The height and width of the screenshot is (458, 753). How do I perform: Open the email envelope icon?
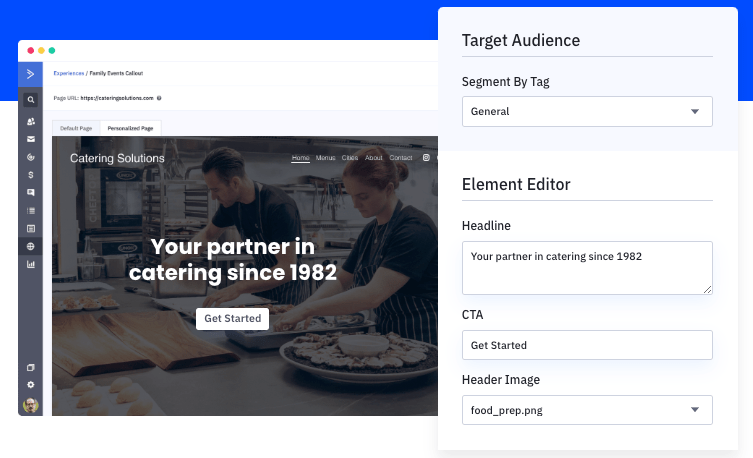pos(31,139)
